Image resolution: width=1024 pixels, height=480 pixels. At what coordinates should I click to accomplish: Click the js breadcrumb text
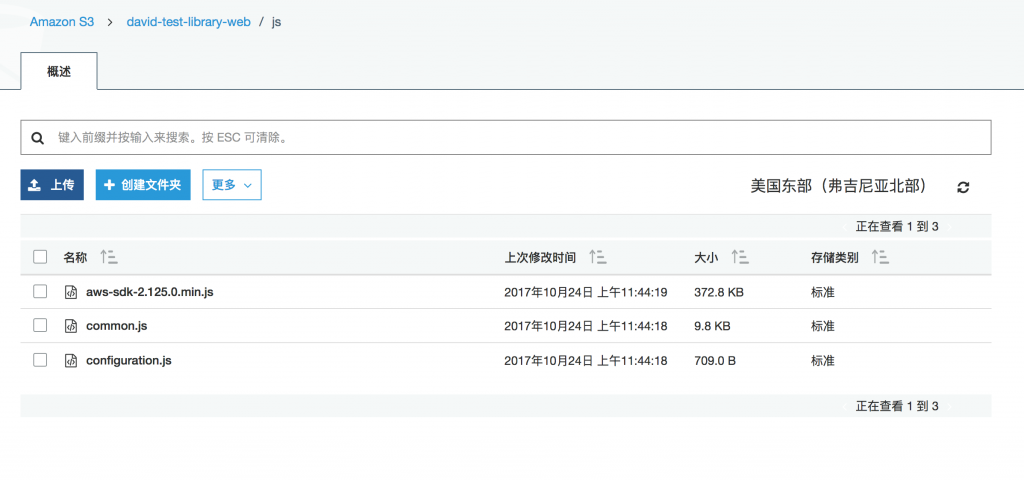click(x=276, y=22)
